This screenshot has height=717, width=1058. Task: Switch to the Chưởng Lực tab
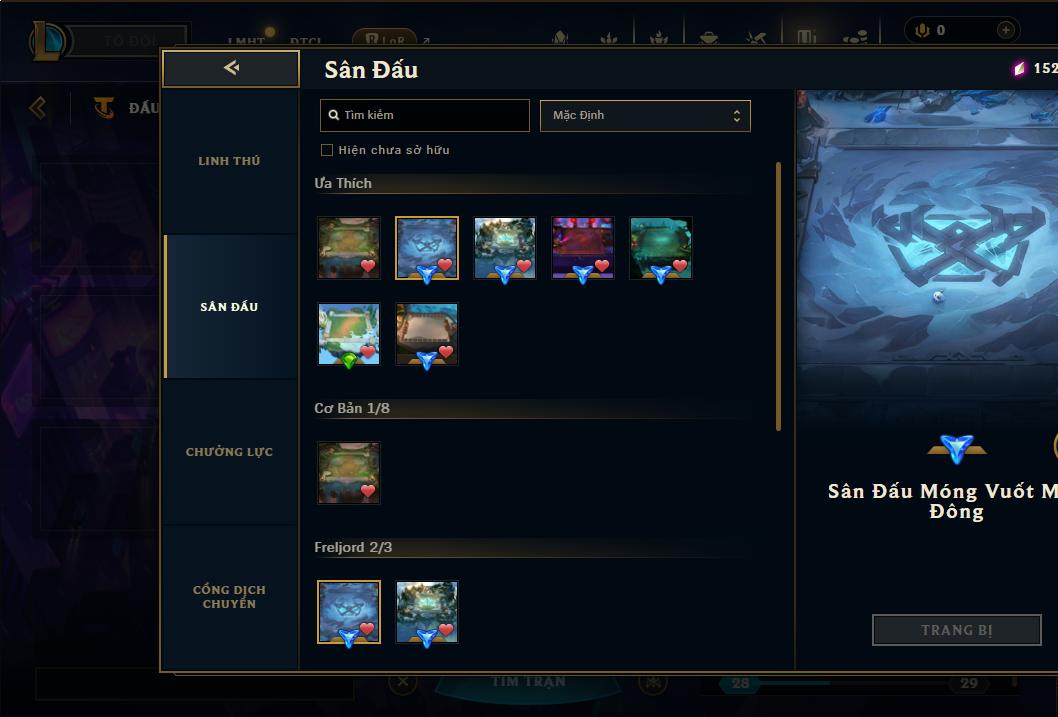pyautogui.click(x=229, y=452)
